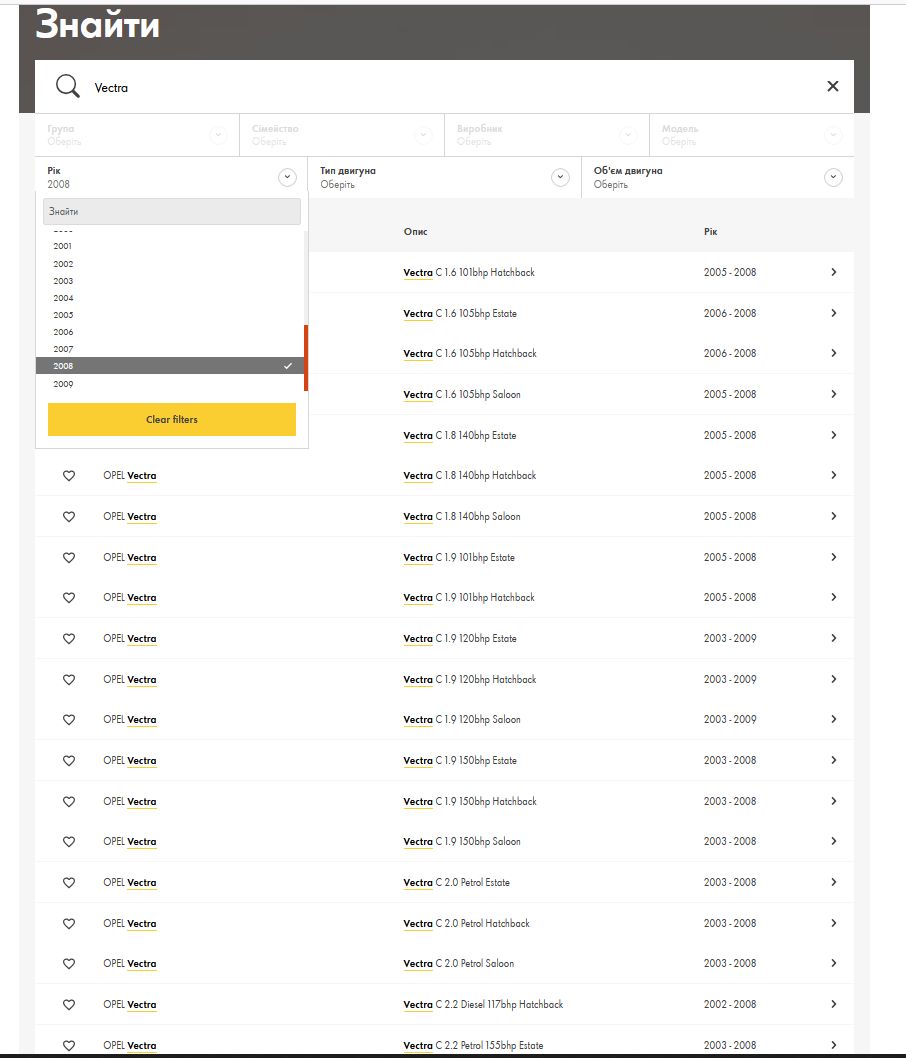Open arrow for Vectra C 1.6 101bhp Hatchback
Viewport: 906px width, 1058px height.
tap(834, 272)
